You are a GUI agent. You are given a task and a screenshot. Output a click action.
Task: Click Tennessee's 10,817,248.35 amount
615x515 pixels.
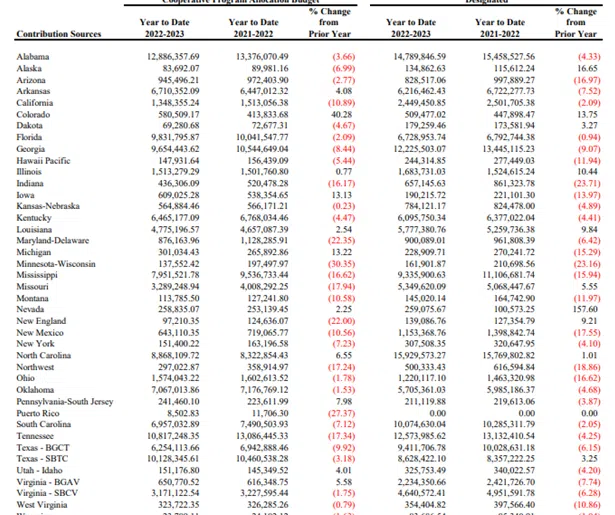(x=173, y=436)
